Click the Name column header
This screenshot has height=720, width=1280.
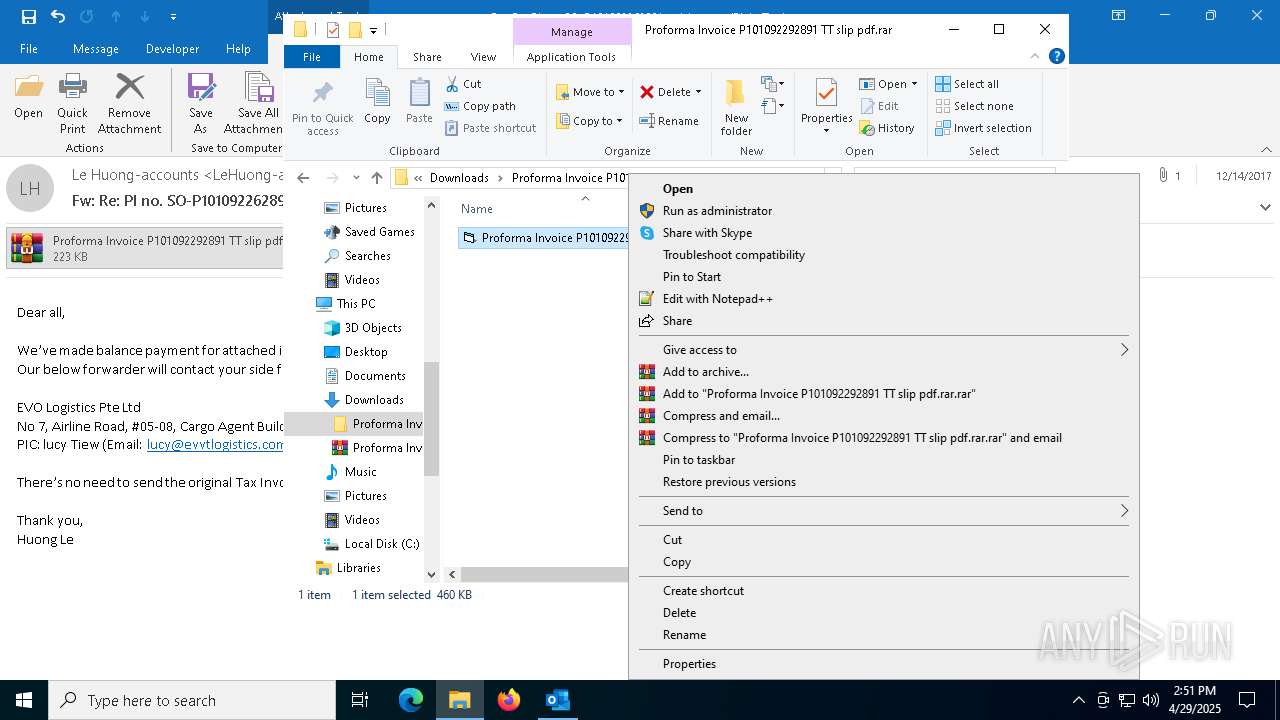tap(477, 209)
